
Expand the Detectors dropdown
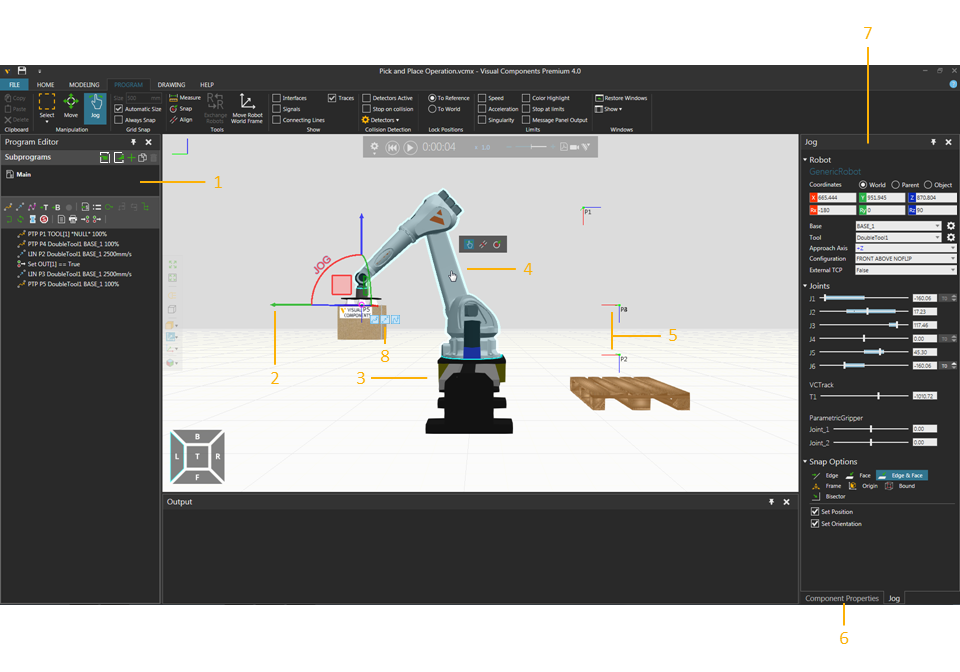(380, 120)
